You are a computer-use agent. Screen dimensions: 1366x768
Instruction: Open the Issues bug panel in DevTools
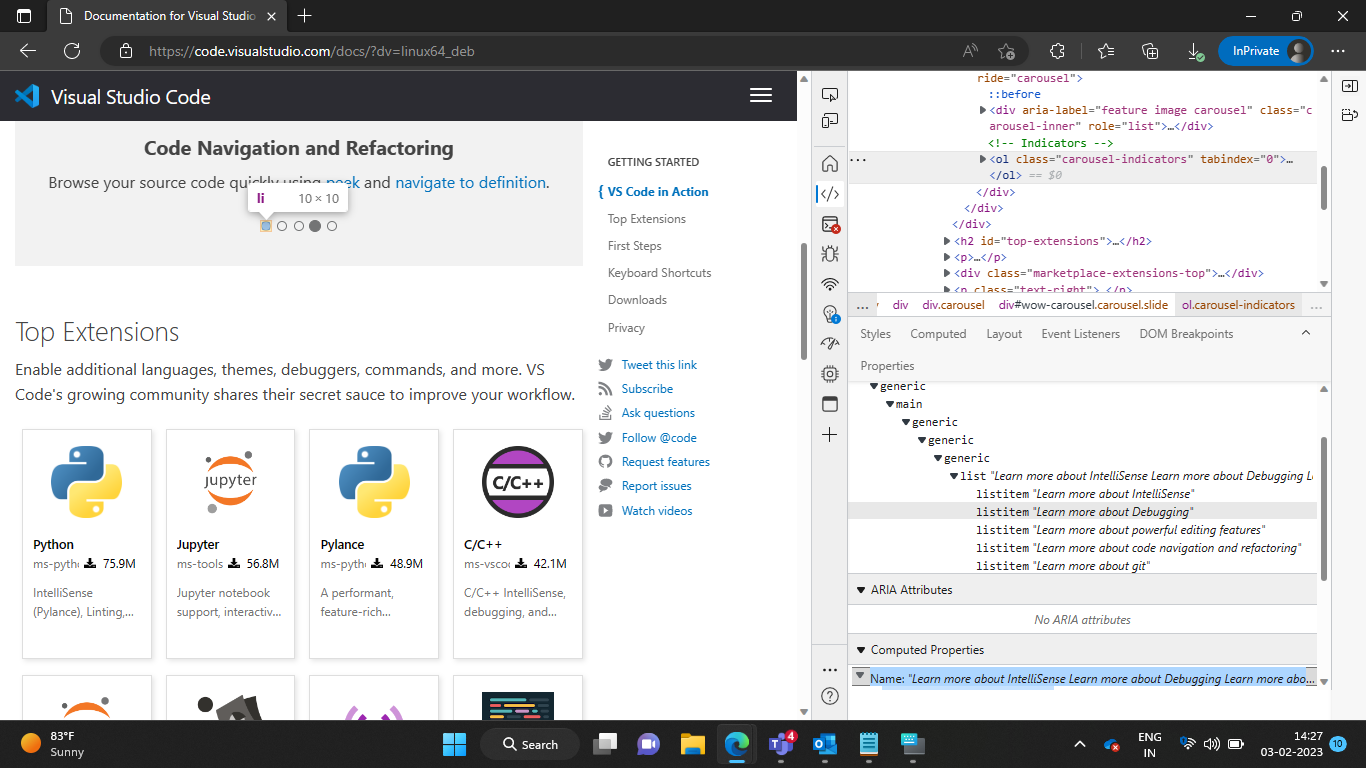pyautogui.click(x=829, y=254)
